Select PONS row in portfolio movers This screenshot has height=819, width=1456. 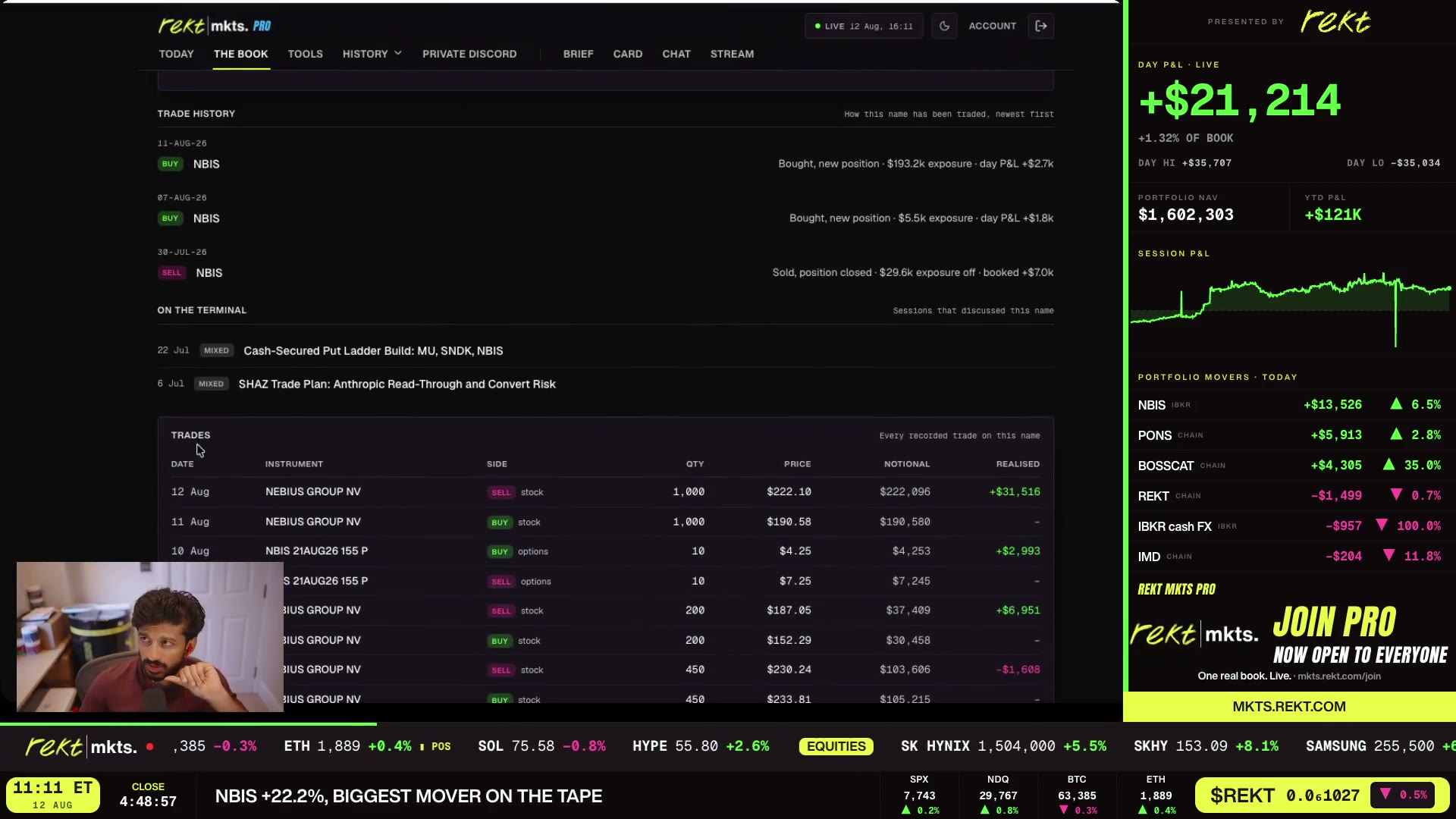click(1289, 435)
